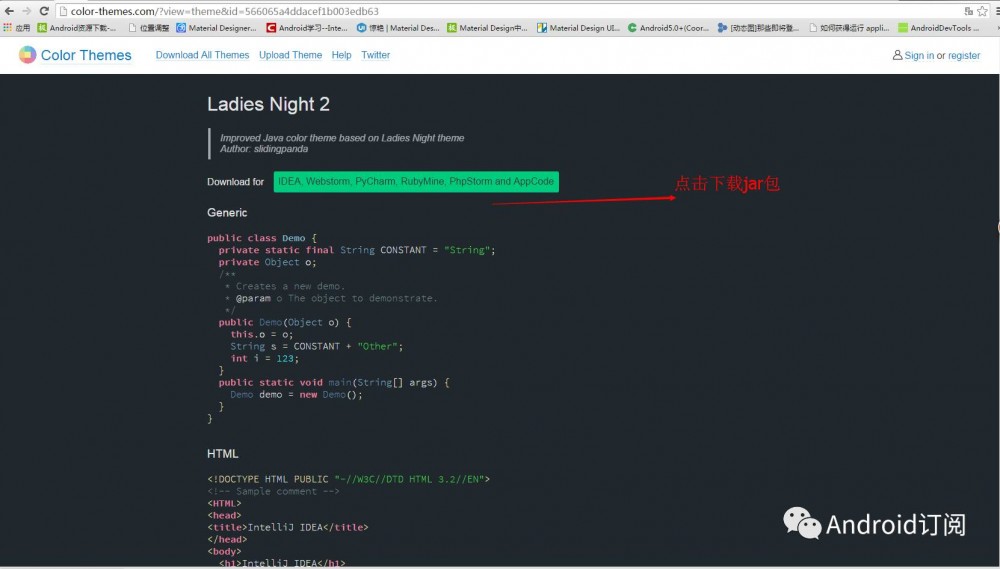This screenshot has width=1000, height=569.
Task: Open the AndroidDevTools bookmark
Action: click(x=939, y=27)
